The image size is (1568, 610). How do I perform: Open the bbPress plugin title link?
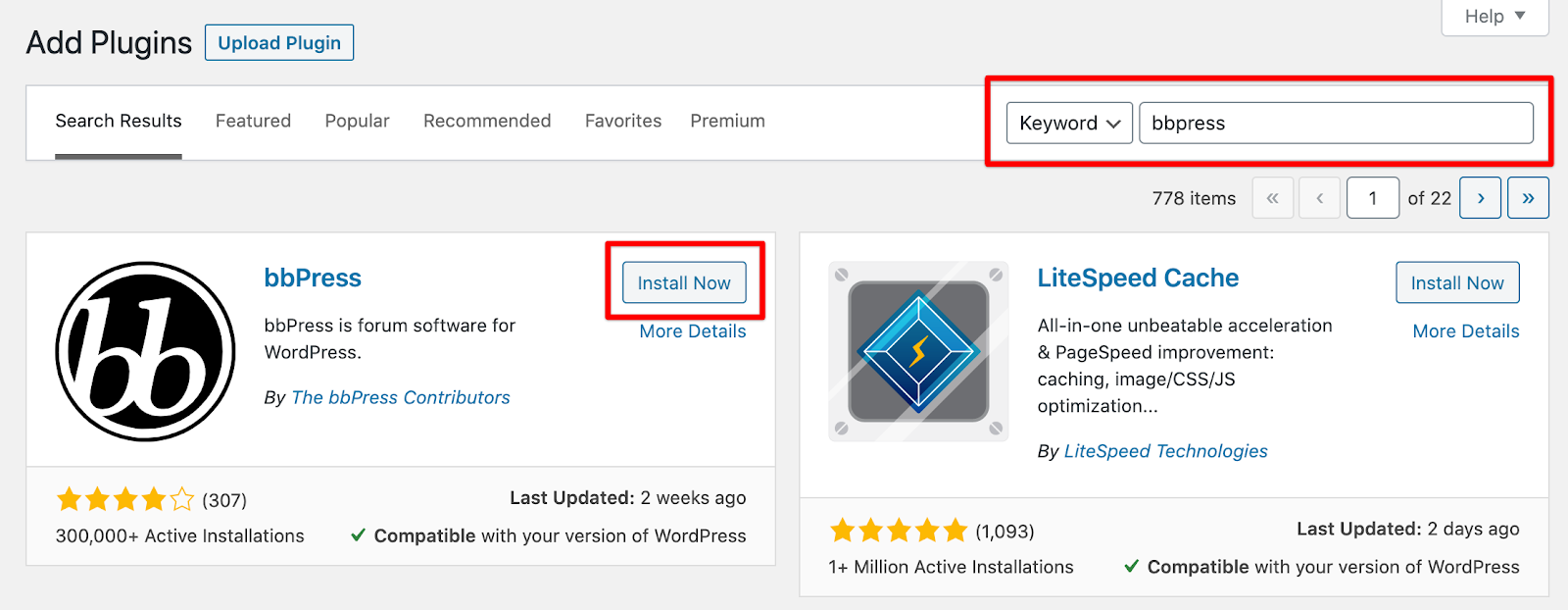coord(313,278)
